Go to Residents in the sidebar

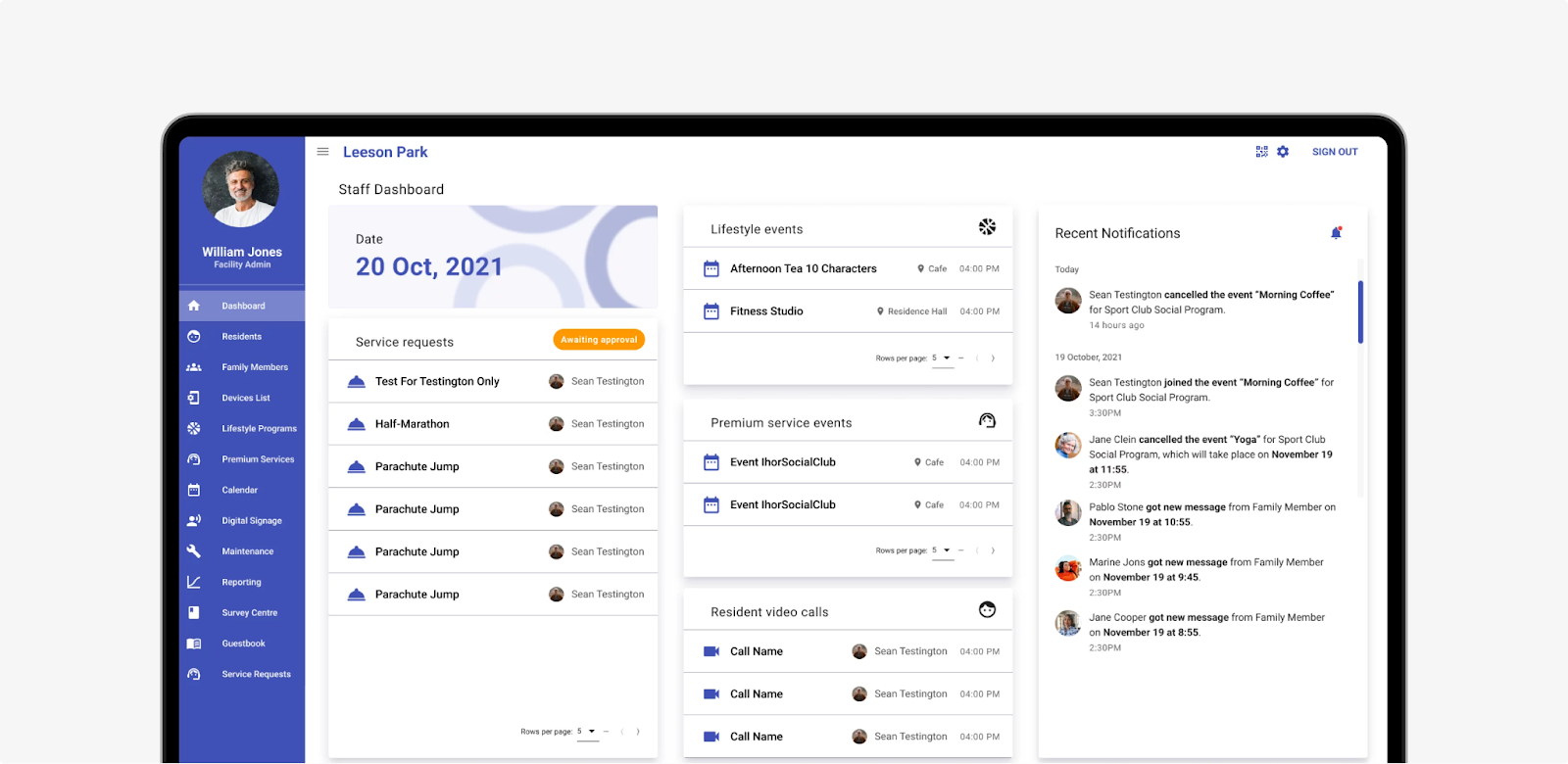pos(242,336)
